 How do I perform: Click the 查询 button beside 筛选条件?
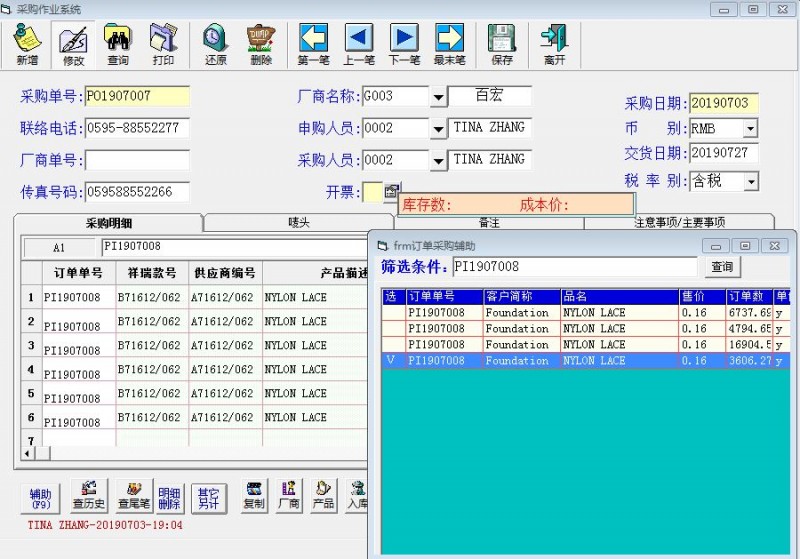(722, 267)
